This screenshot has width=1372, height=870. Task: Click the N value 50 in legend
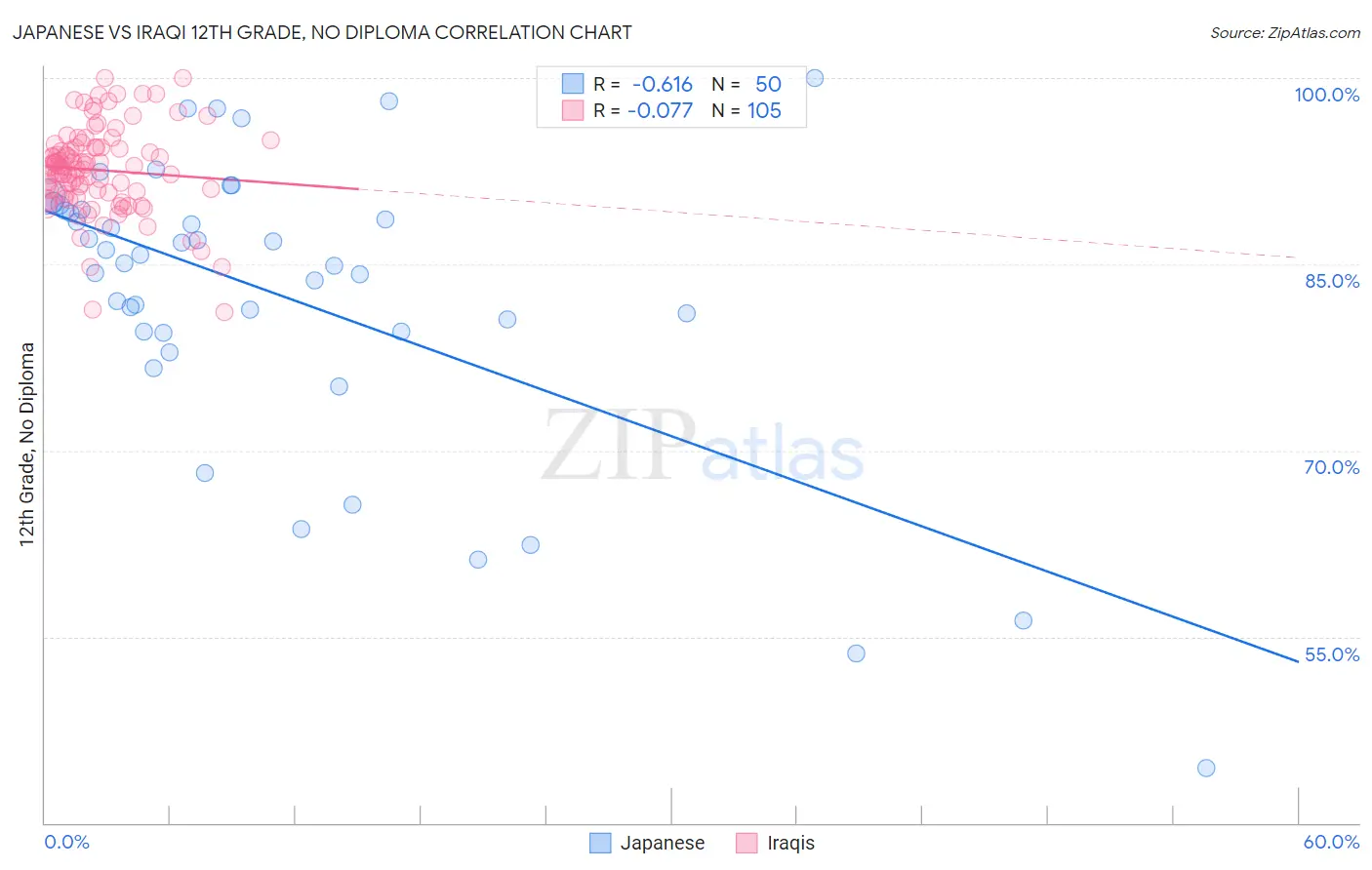click(768, 84)
